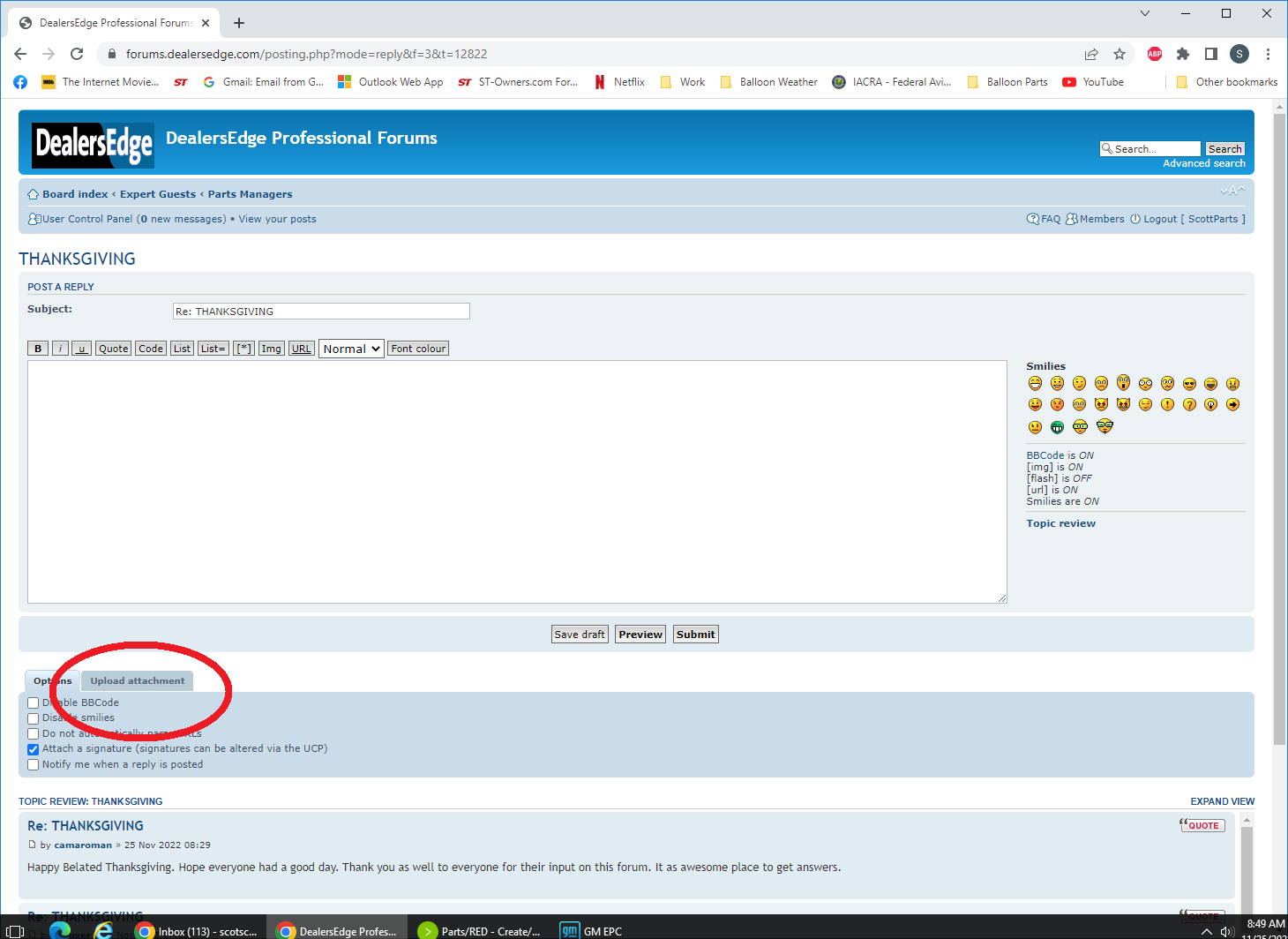The width and height of the screenshot is (1288, 939).
Task: Open the AdBlock Plus extension icon
Action: click(1155, 54)
